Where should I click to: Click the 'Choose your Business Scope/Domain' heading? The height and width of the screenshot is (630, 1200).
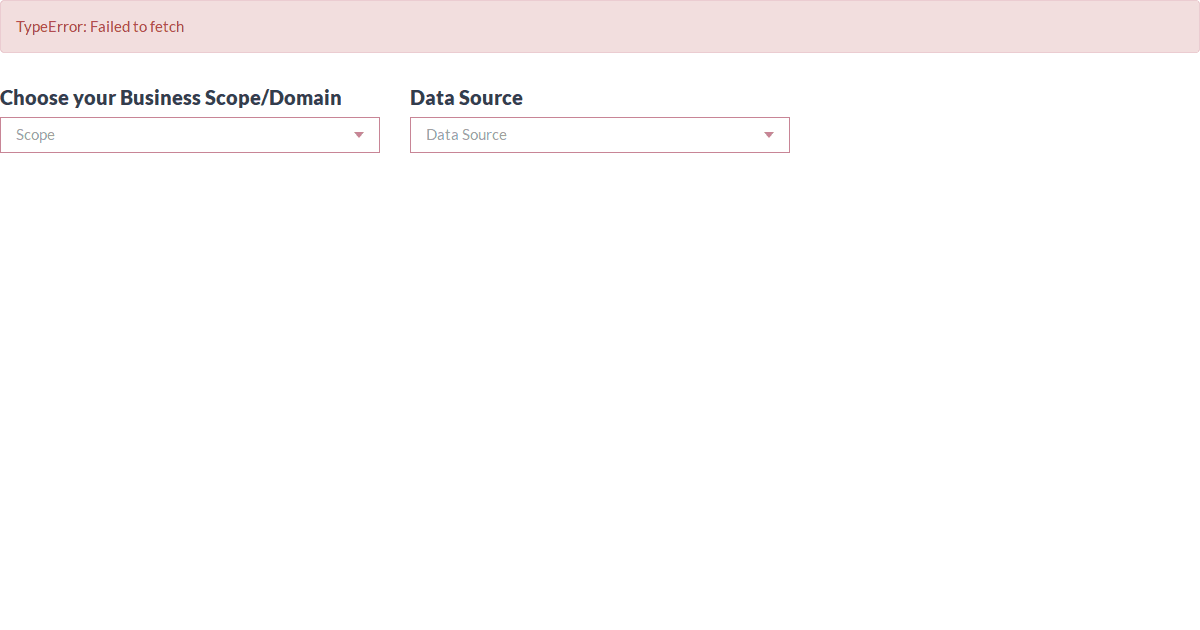(x=171, y=98)
